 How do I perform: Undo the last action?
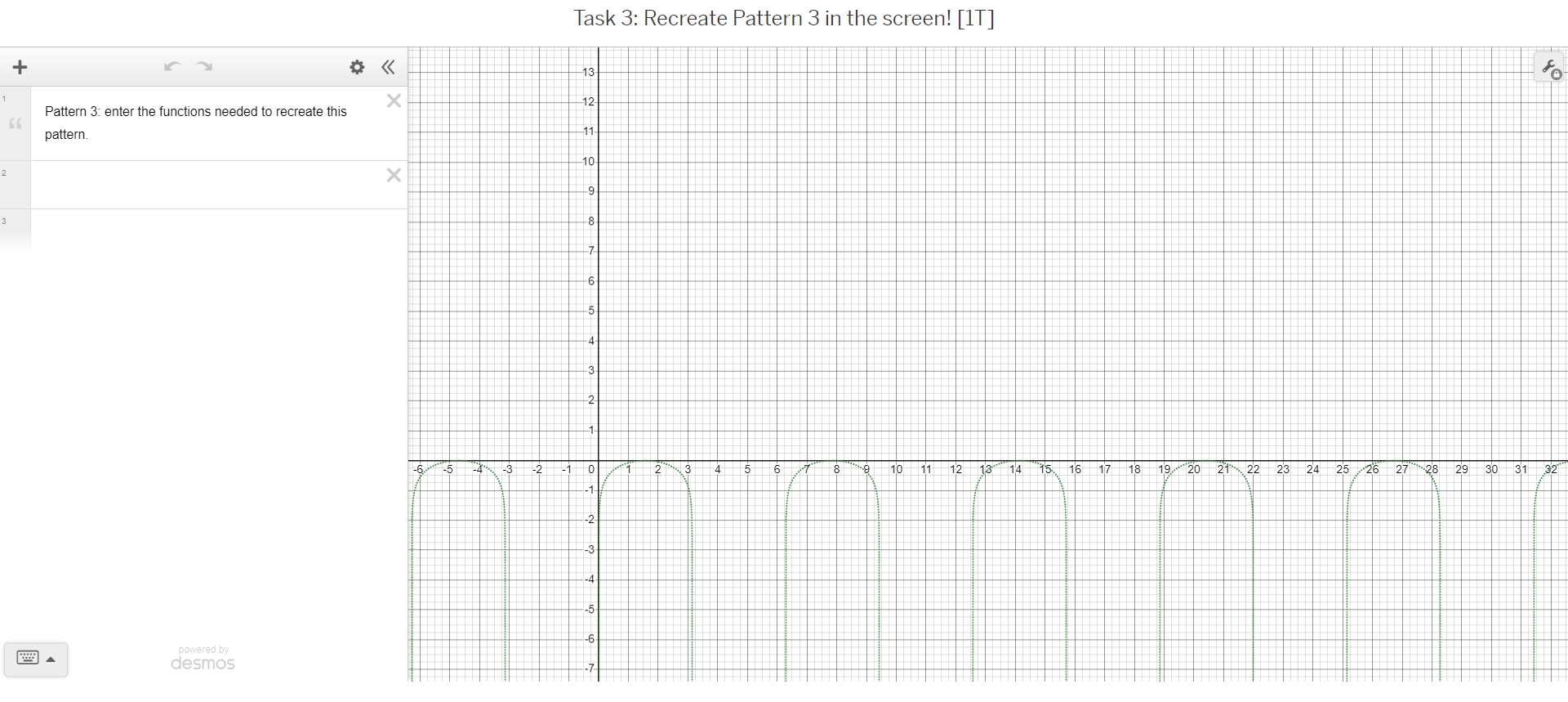[x=171, y=66]
